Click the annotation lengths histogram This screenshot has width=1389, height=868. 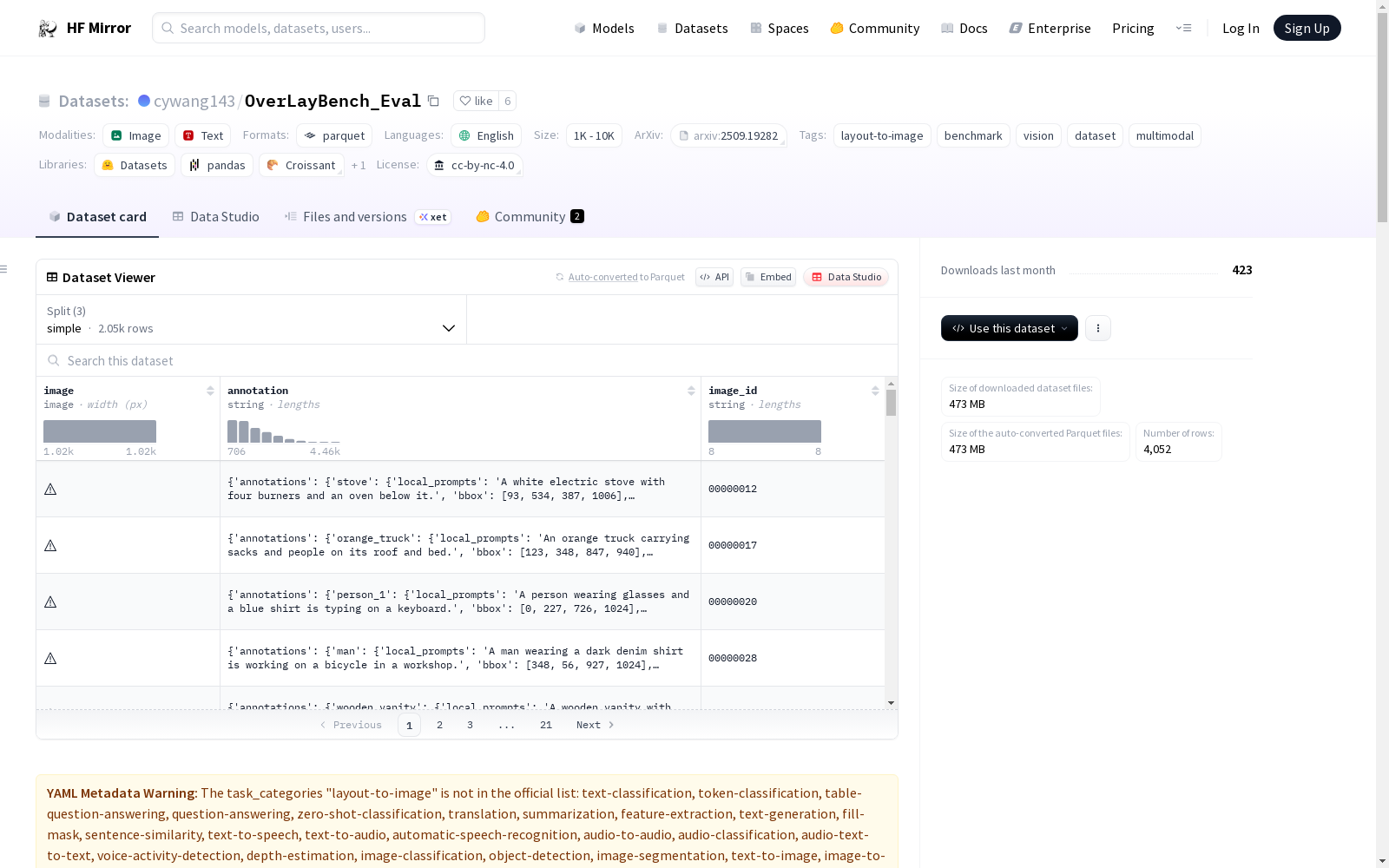[284, 431]
